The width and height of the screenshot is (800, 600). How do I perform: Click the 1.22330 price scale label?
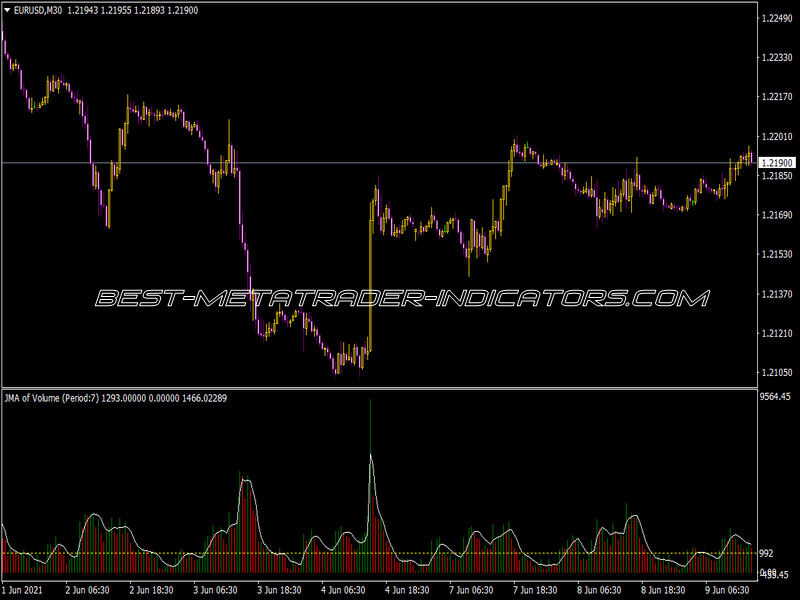777,58
